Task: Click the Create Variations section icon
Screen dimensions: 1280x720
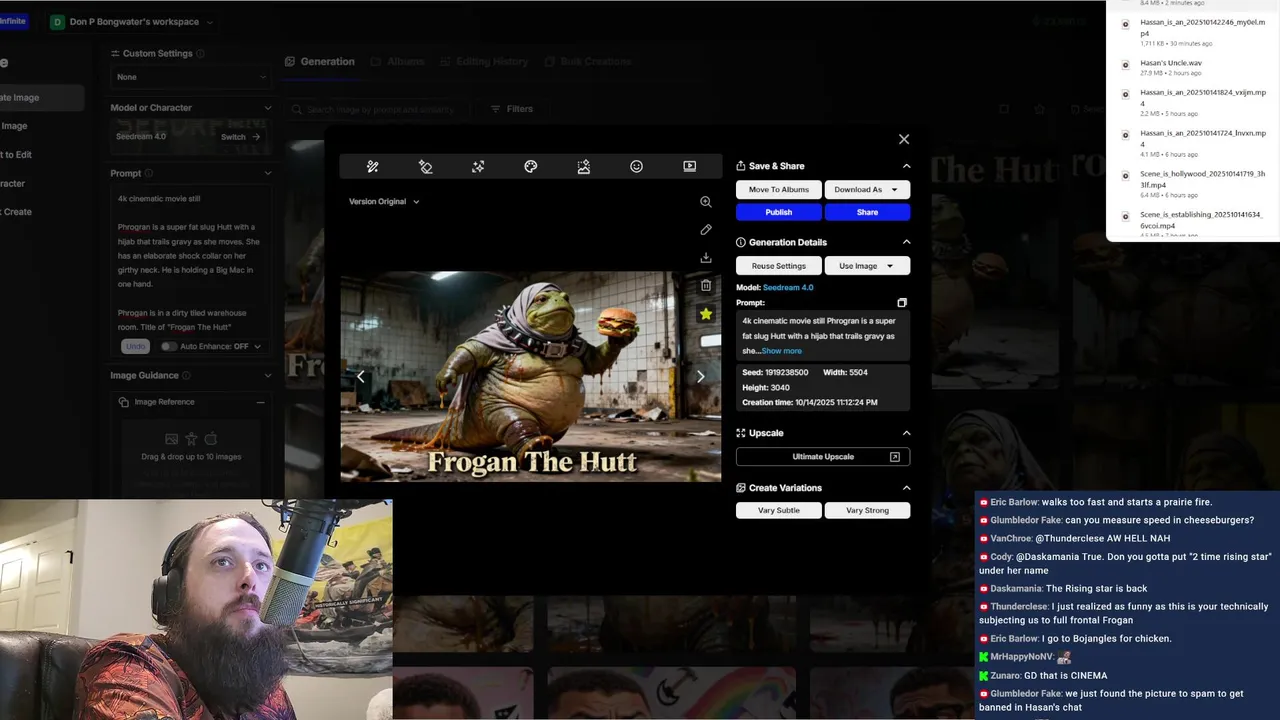Action: coord(741,488)
